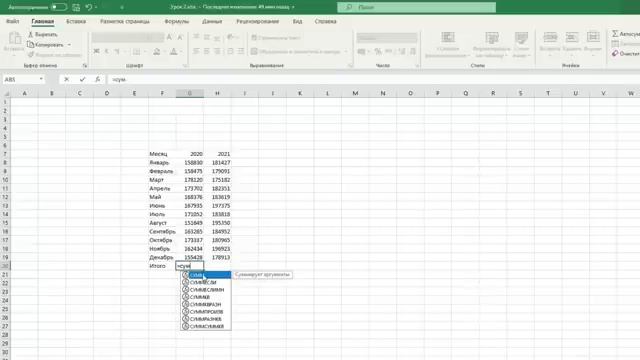Image resolution: width=640 pixels, height=360 pixels.
Task: Switch to the Справка ribbon tab
Action: 325,21
